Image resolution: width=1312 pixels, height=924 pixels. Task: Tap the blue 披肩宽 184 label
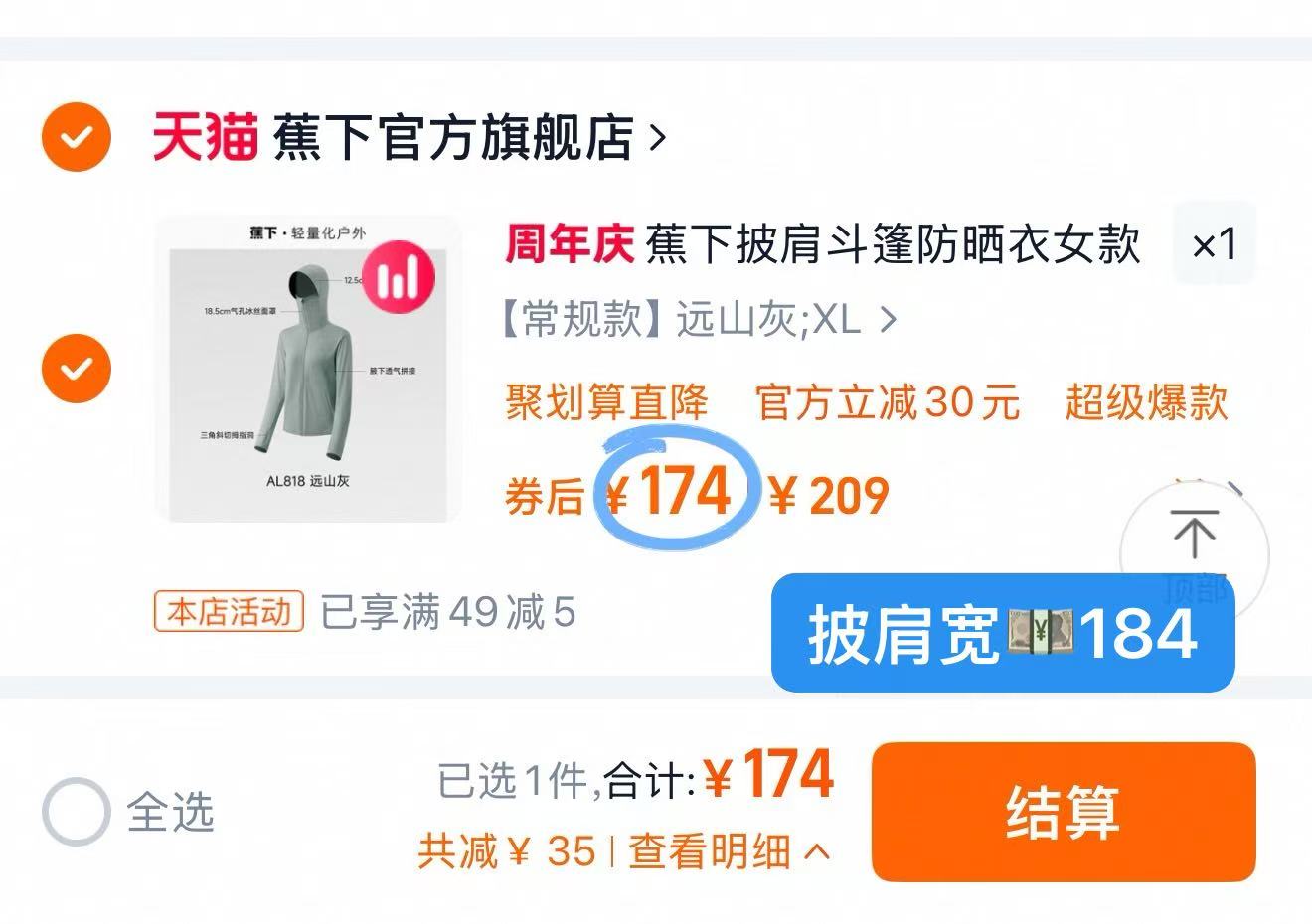(1003, 633)
